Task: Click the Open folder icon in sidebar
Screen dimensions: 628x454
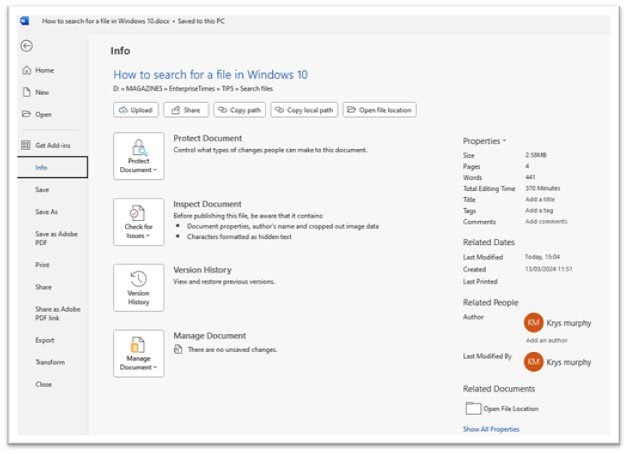Action: [26, 114]
